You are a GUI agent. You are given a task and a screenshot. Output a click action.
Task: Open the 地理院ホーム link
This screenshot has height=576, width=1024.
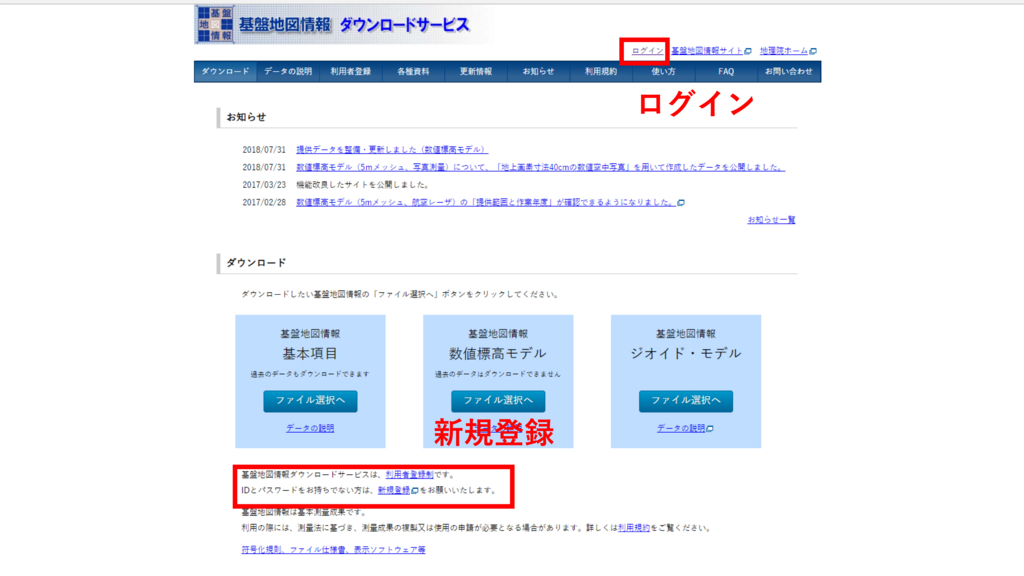[784, 50]
